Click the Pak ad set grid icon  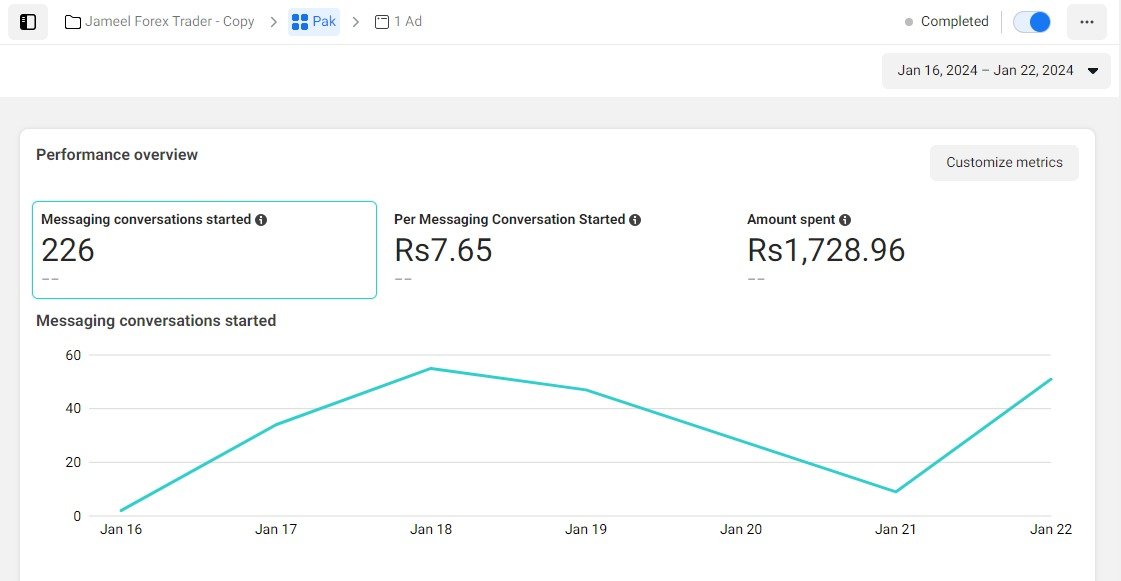(x=300, y=22)
